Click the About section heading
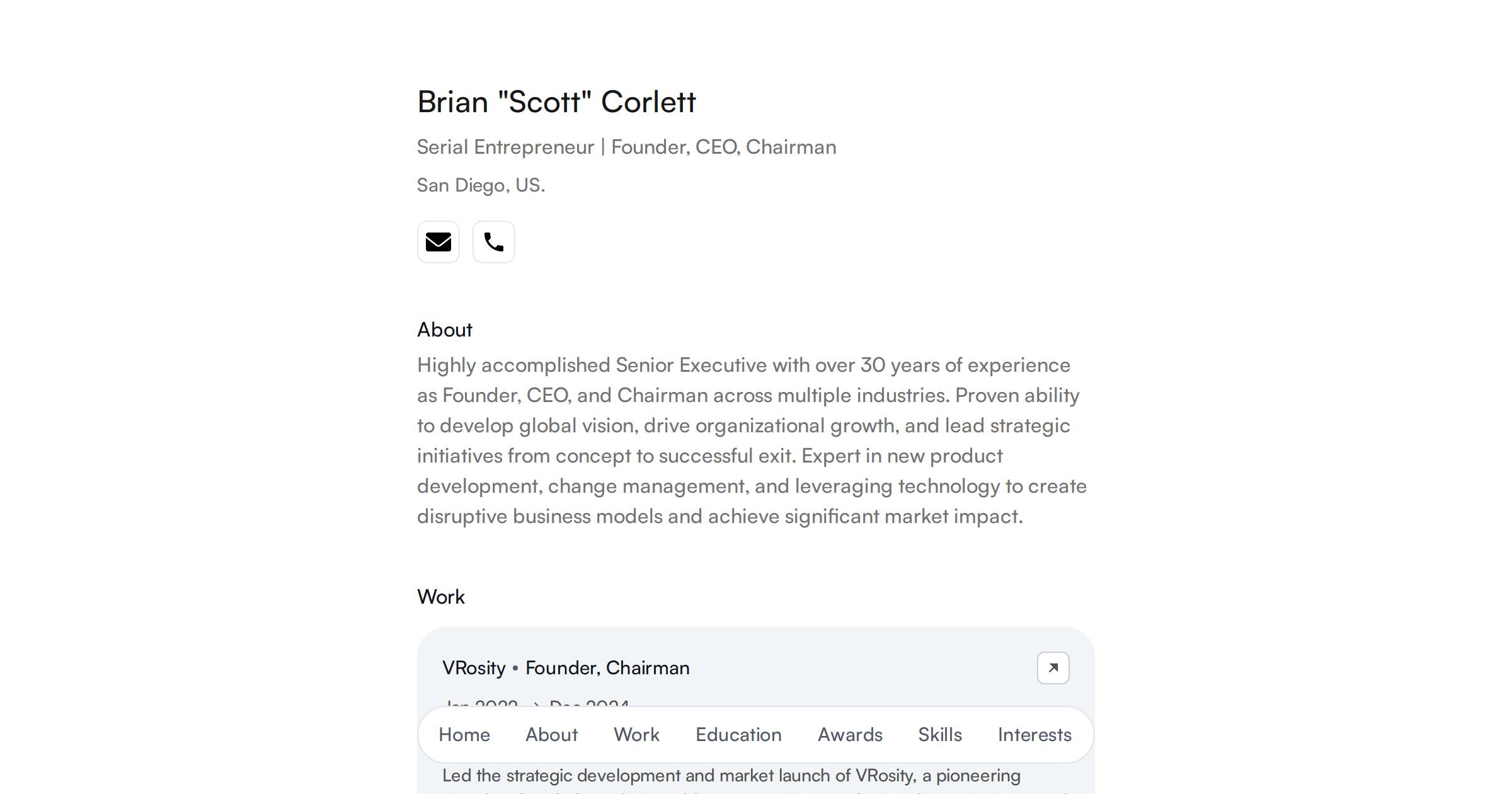The width and height of the screenshot is (1512, 794). 444,329
